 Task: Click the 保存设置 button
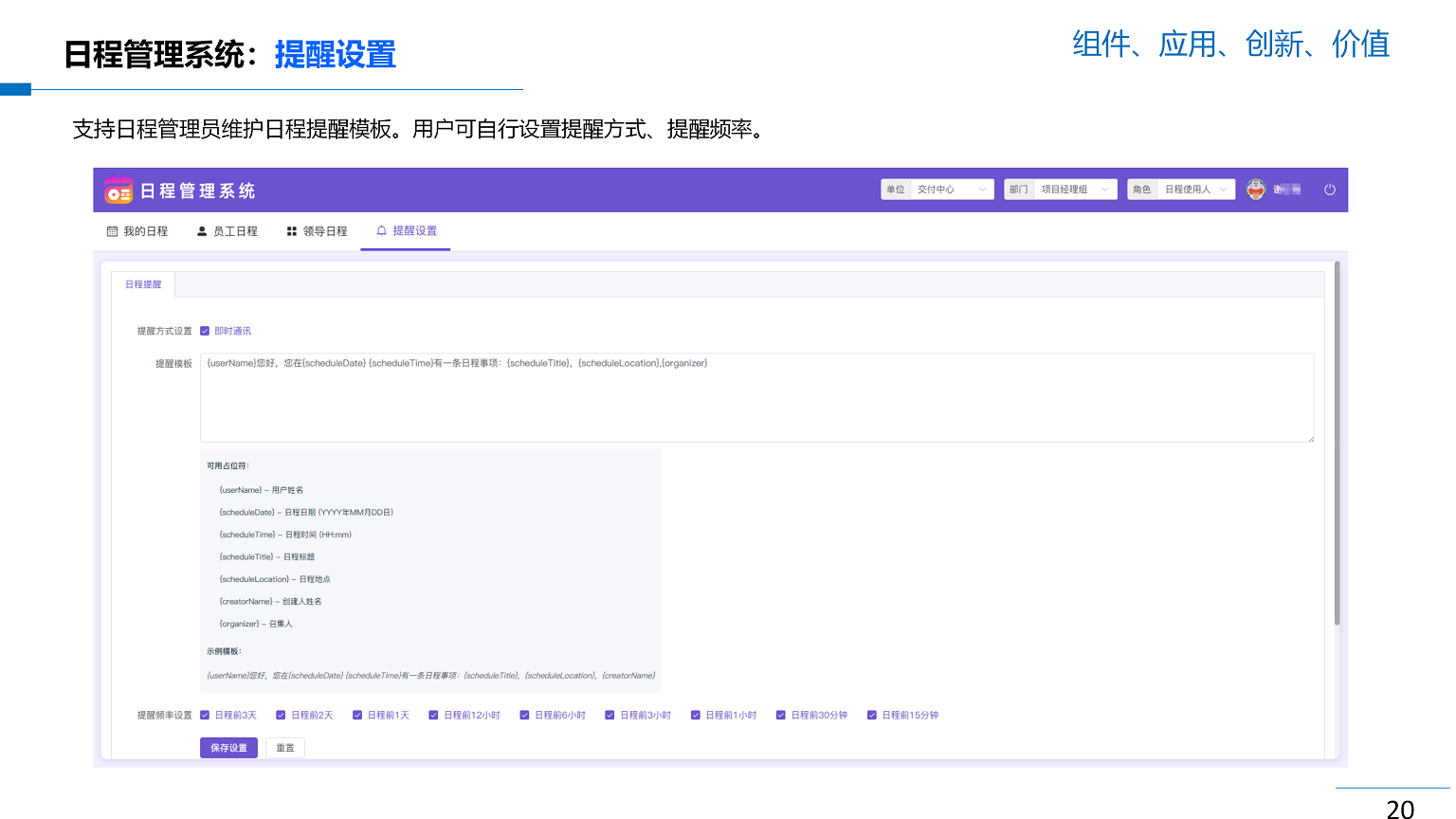click(228, 748)
